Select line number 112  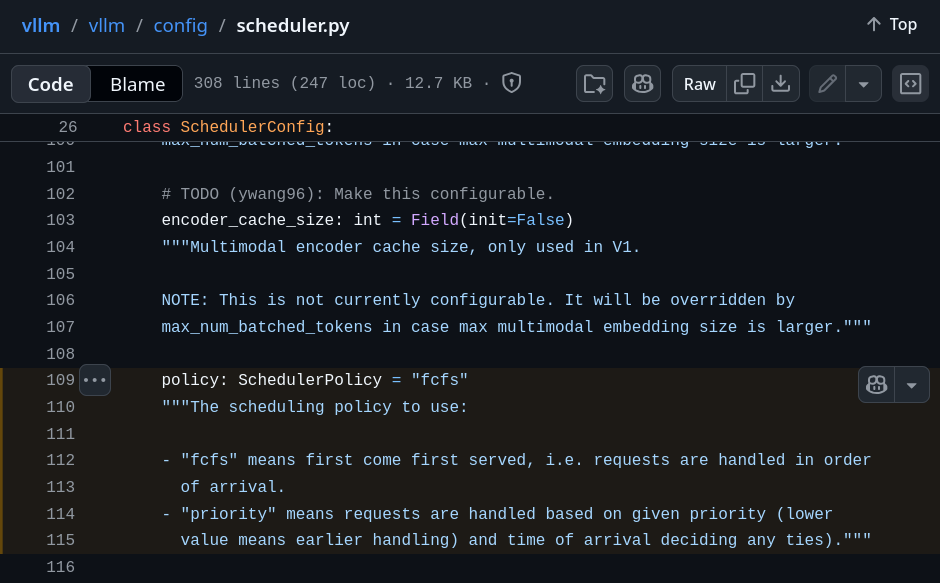61,460
